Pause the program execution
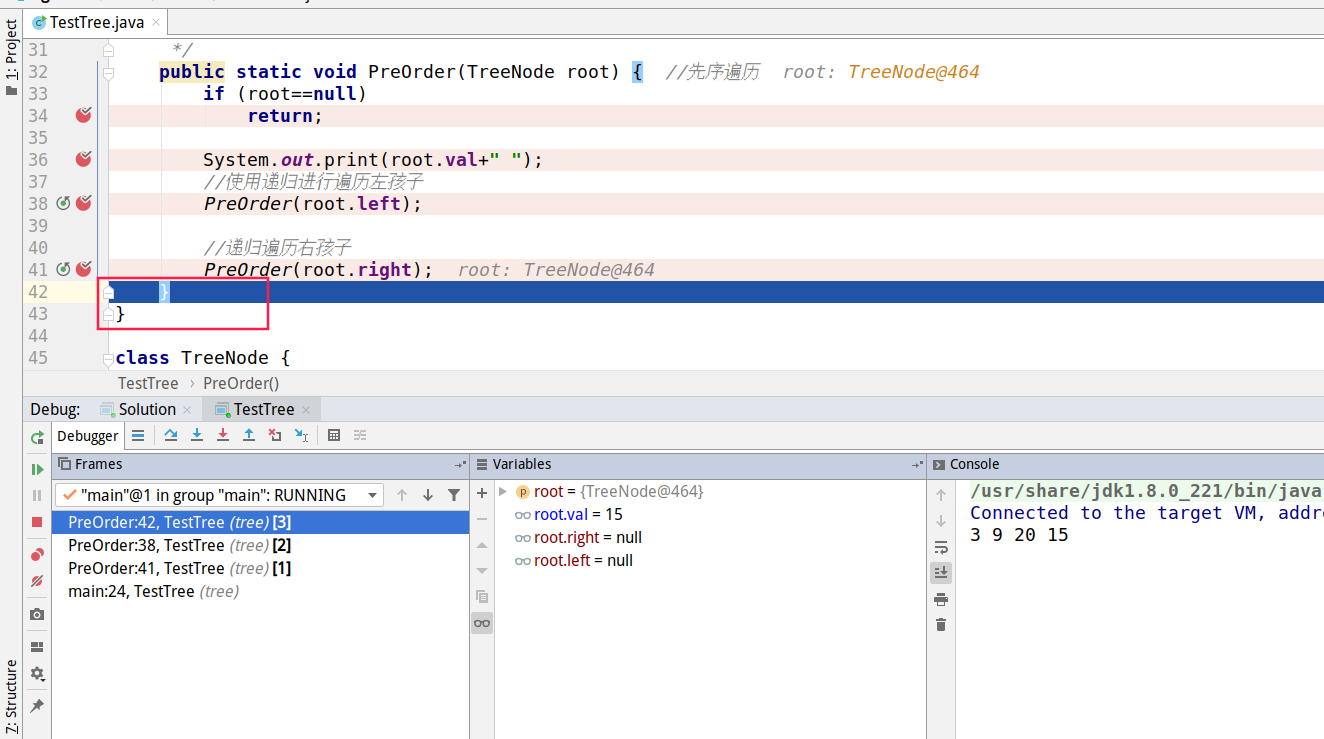This screenshot has height=739, width=1324. [x=37, y=495]
